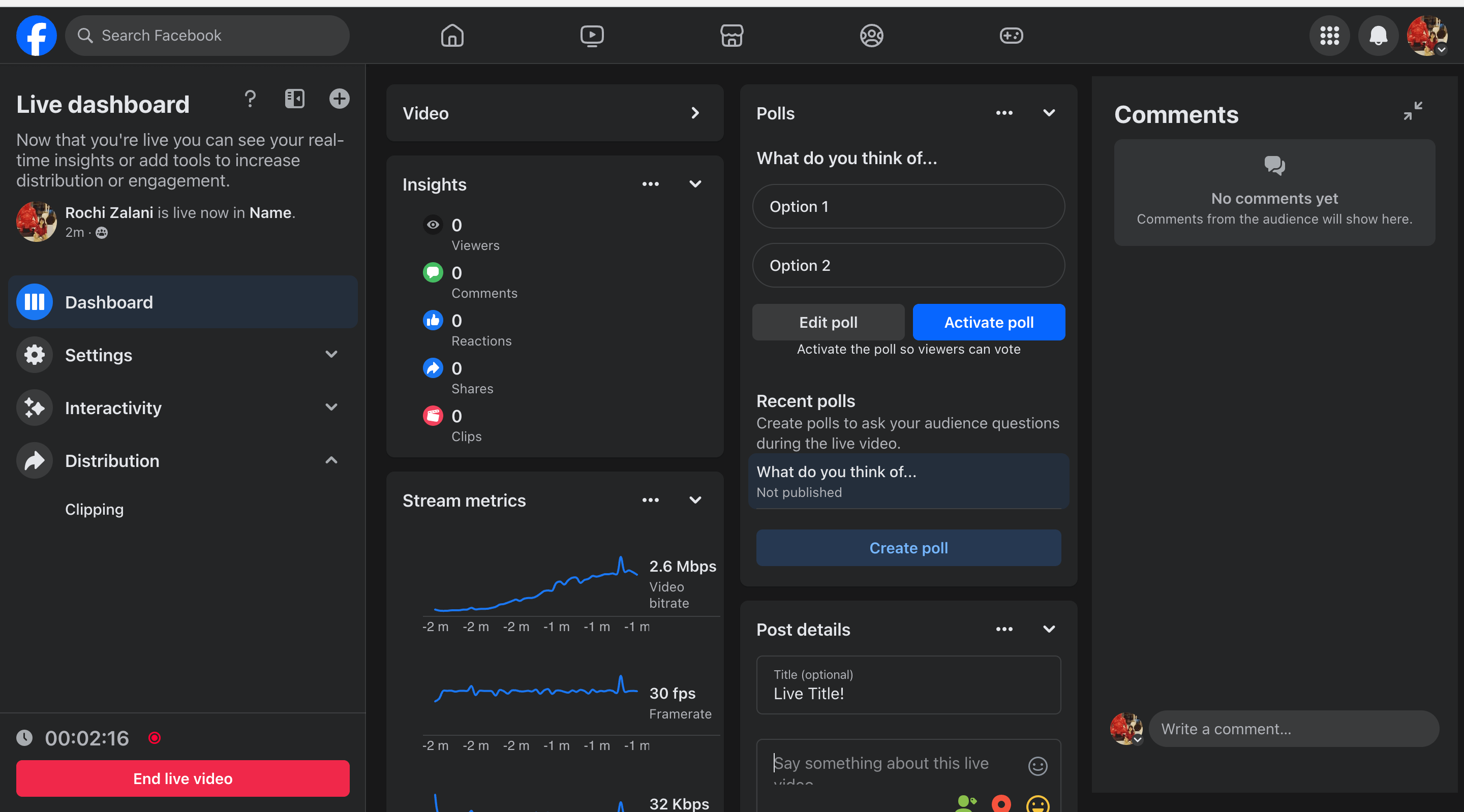Image resolution: width=1464 pixels, height=812 pixels.
Task: Go to the Gaming controller icon
Action: tap(1011, 35)
